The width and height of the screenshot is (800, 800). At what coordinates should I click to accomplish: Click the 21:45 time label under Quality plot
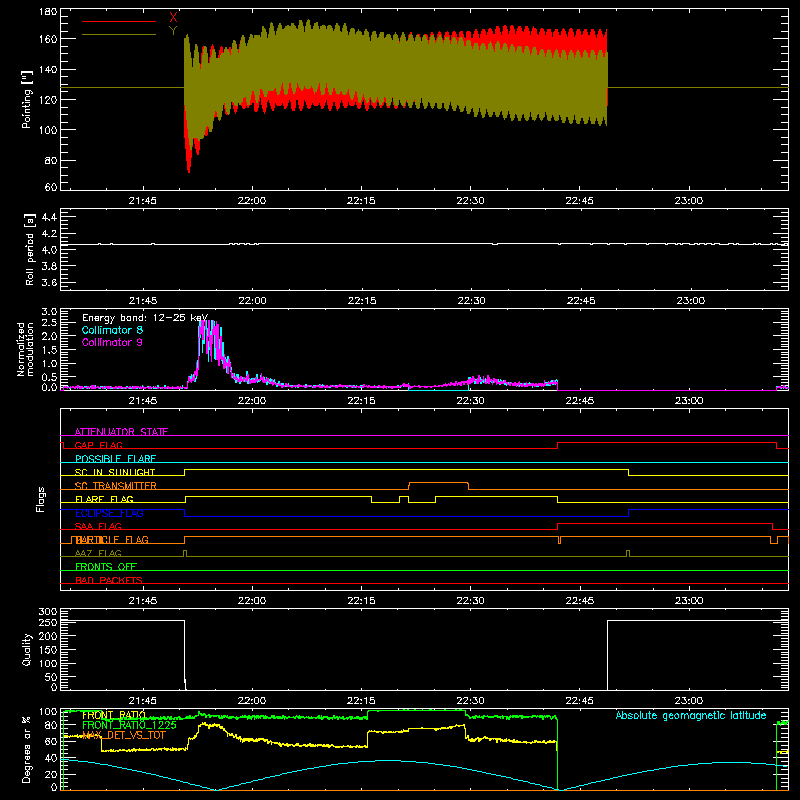(142, 701)
